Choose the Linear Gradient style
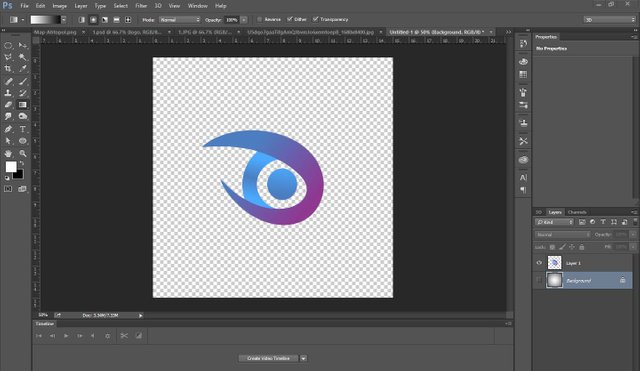Image resolution: width=640 pixels, height=371 pixels. coord(82,20)
